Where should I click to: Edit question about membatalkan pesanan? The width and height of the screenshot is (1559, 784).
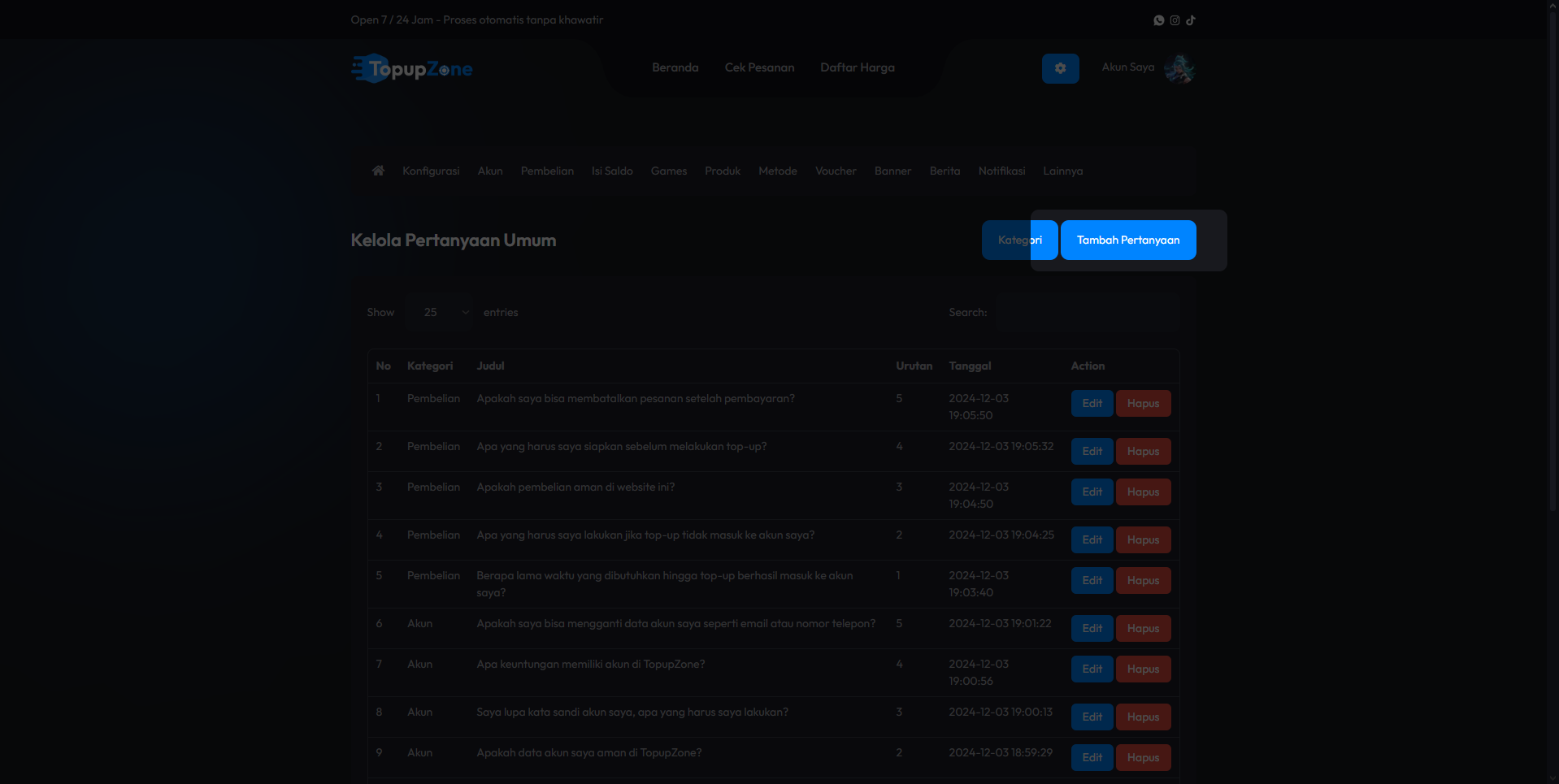[1092, 404]
